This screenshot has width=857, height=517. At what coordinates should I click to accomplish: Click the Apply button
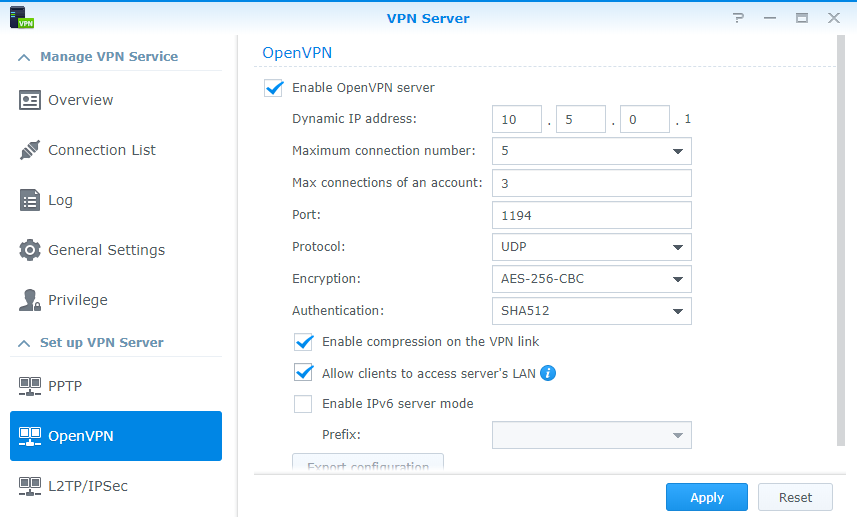(707, 497)
